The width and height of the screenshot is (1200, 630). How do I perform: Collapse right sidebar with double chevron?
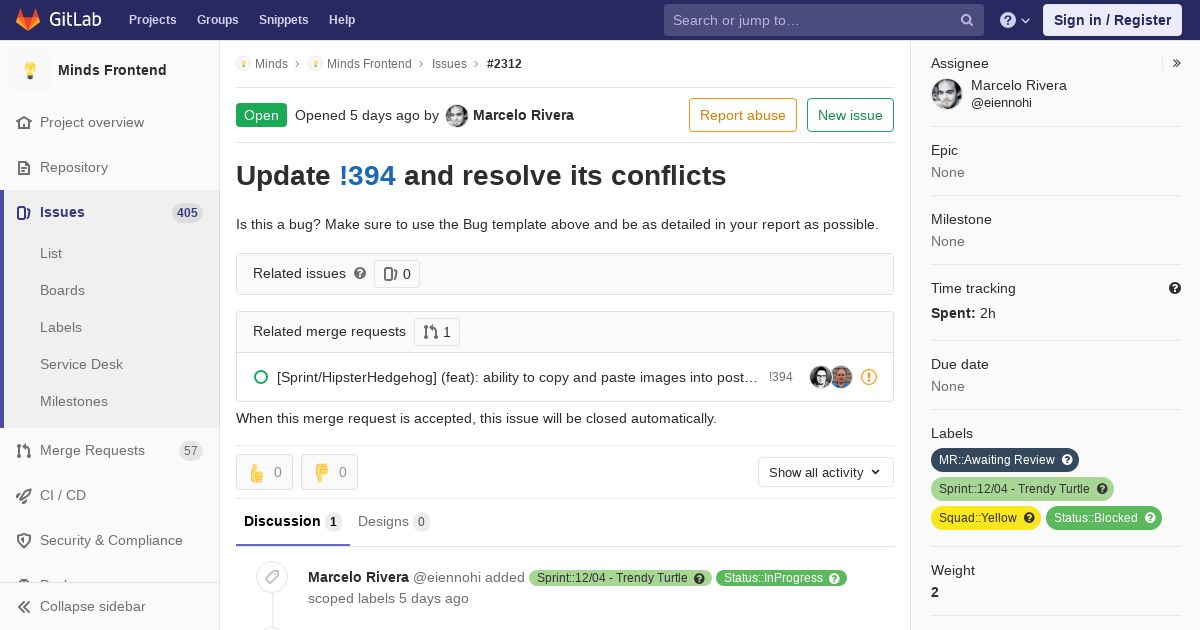click(1177, 63)
